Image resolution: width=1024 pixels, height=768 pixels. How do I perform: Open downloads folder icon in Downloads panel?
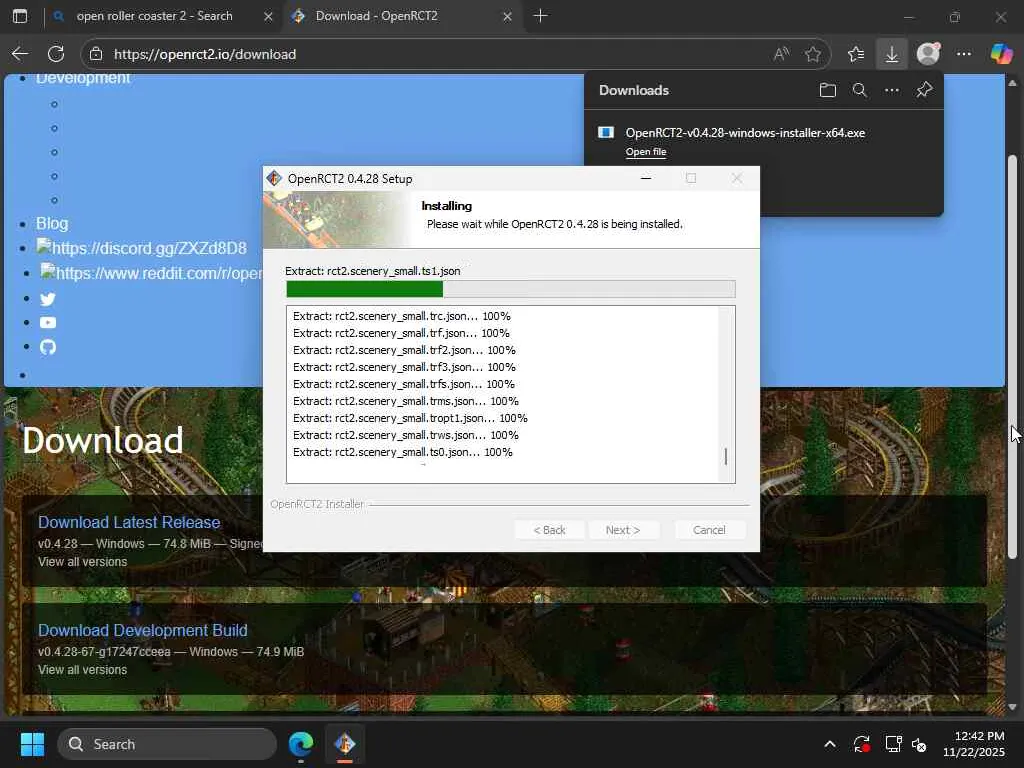point(827,90)
